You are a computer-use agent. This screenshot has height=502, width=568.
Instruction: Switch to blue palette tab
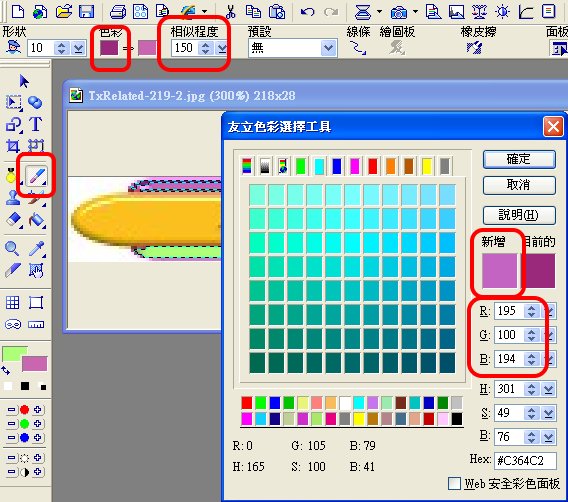point(337,166)
